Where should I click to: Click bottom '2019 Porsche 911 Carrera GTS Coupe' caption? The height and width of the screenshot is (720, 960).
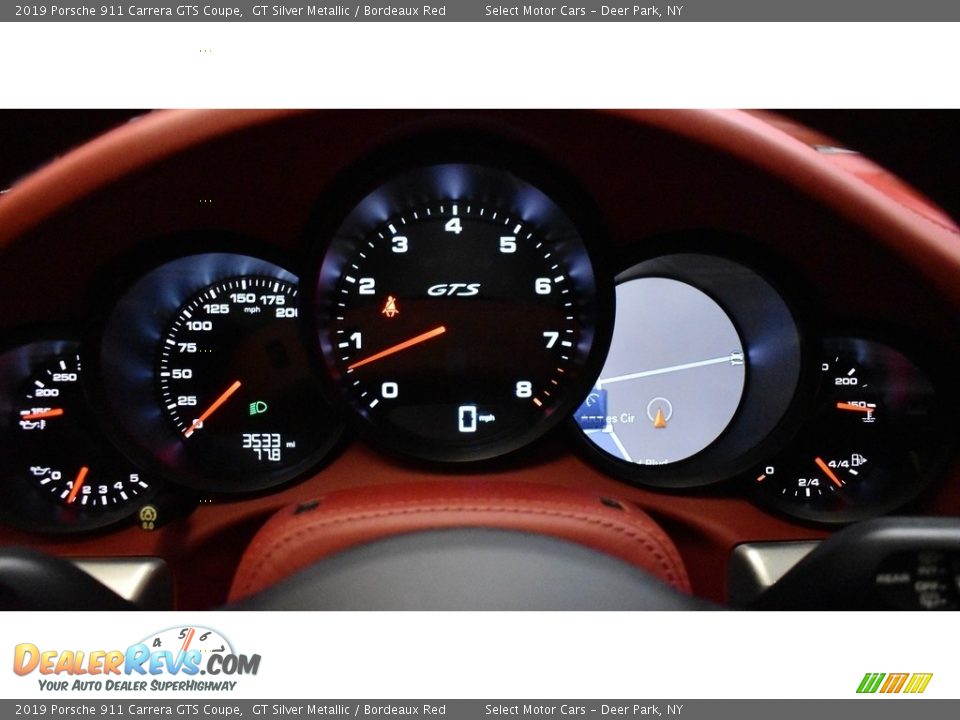[129, 710]
